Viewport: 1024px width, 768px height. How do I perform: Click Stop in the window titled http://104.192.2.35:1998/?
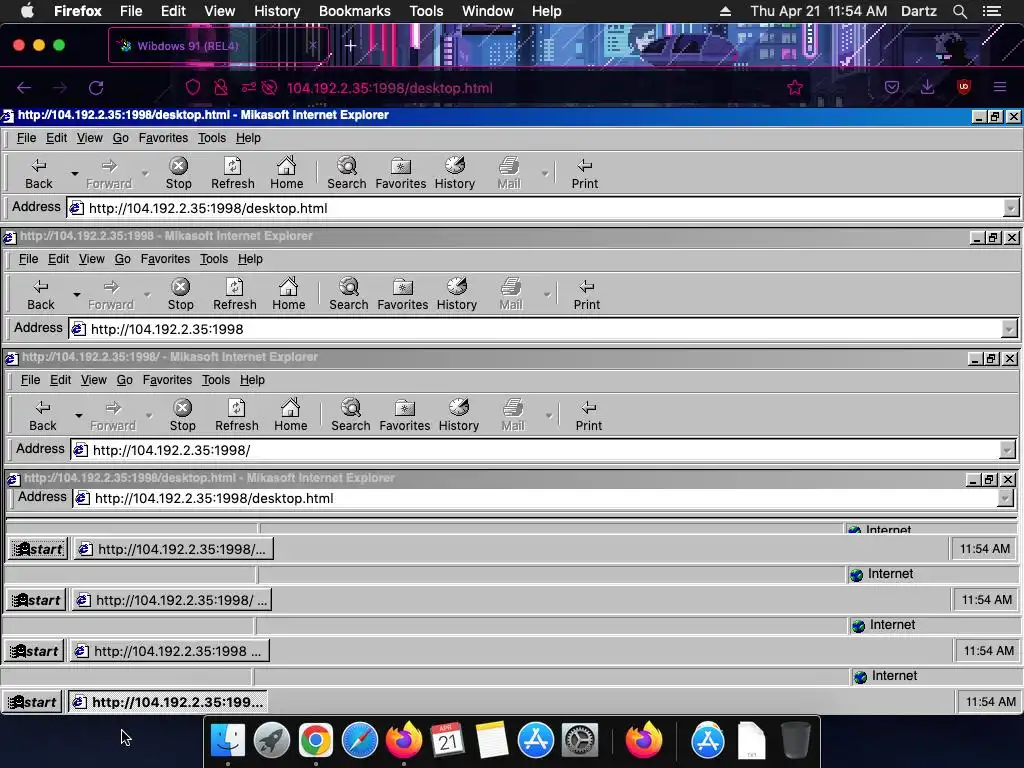click(182, 415)
